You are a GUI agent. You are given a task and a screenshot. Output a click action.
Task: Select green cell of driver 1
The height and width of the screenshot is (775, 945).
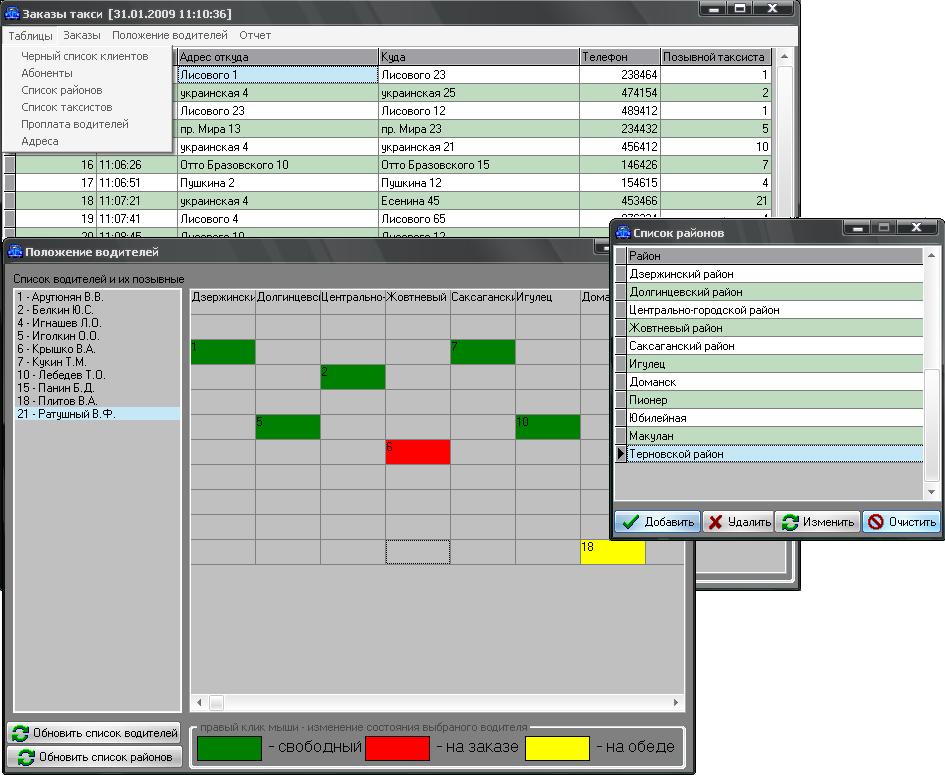pyautogui.click(x=223, y=352)
